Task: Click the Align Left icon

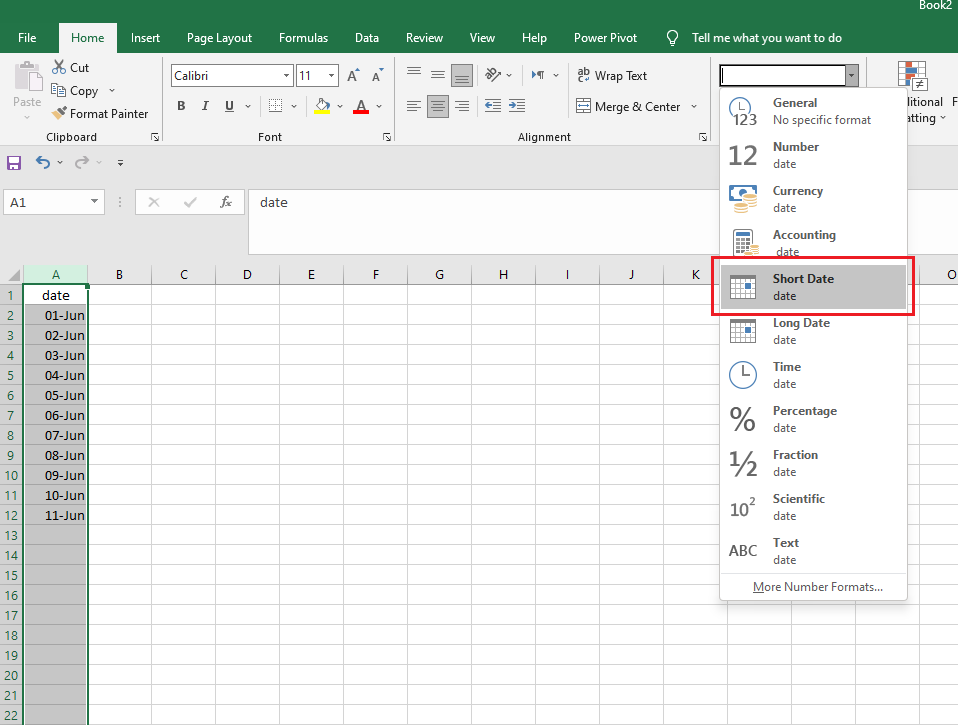Action: (414, 106)
